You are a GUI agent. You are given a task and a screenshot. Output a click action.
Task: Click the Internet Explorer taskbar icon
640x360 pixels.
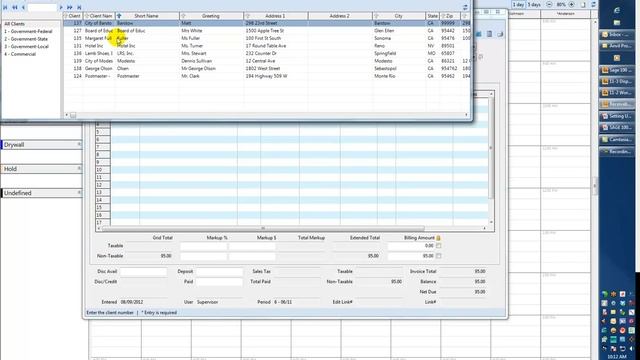(x=617, y=11)
